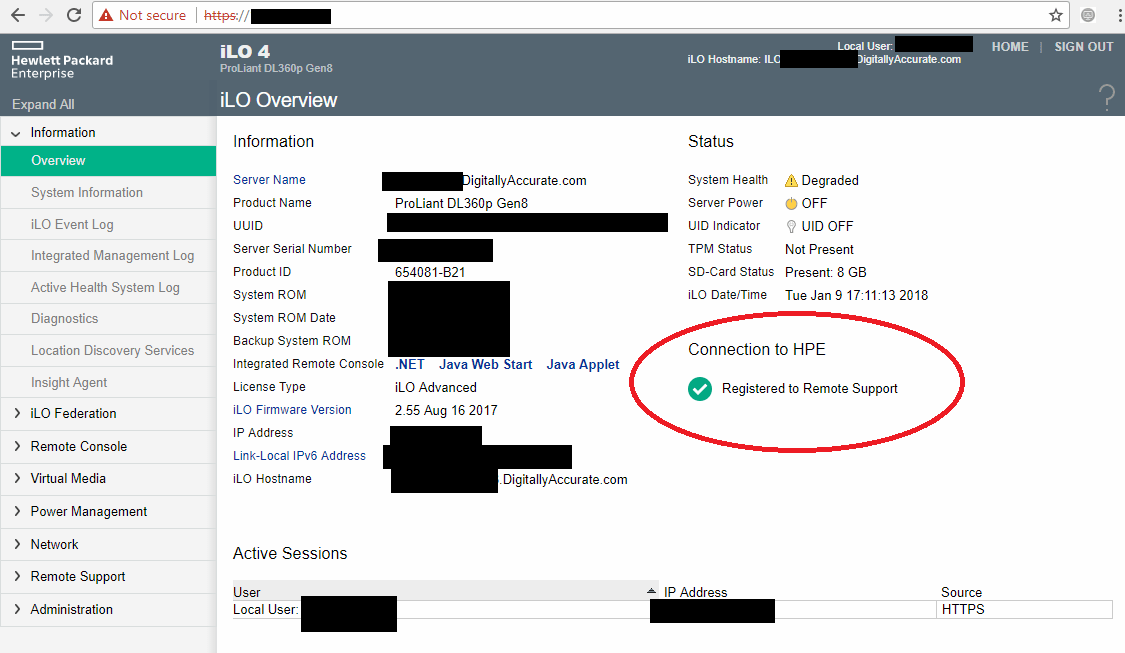Launch Java Web Start console
Viewport: 1125px width, 653px height.
(x=486, y=364)
